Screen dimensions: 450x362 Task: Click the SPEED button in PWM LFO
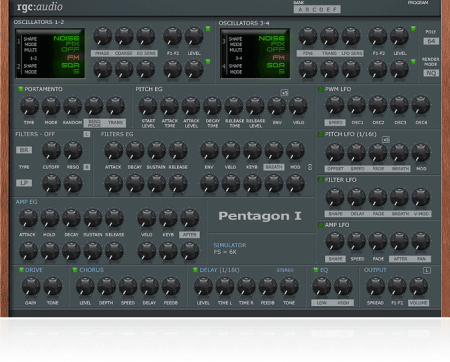(335, 123)
